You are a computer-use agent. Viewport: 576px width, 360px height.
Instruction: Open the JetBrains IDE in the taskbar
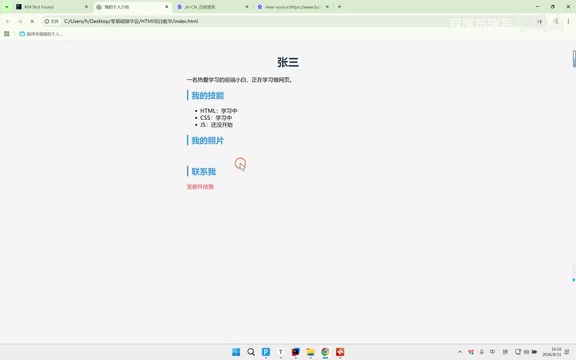click(x=296, y=352)
